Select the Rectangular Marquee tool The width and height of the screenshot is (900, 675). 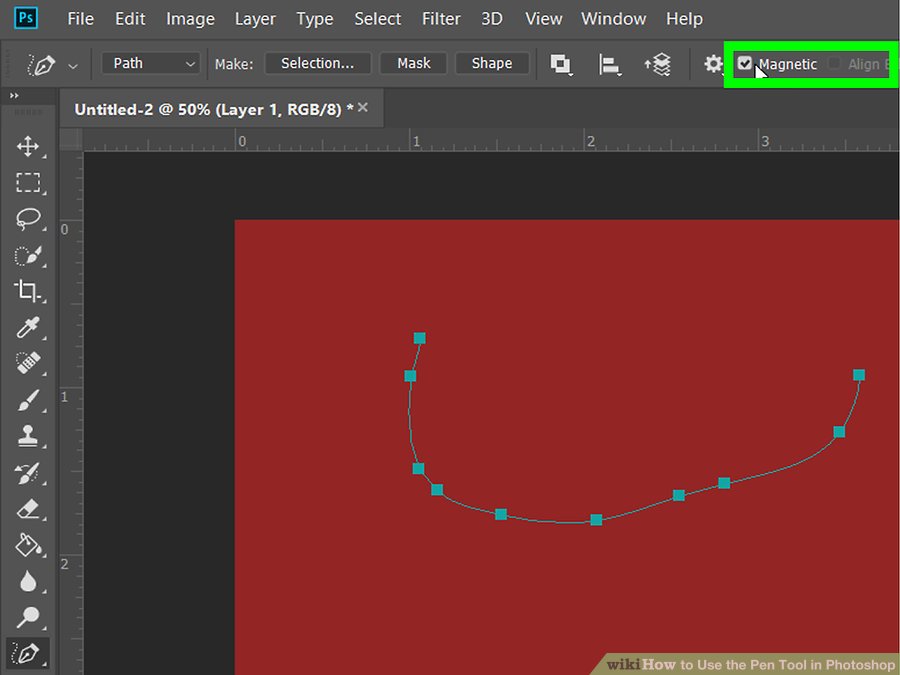point(28,183)
